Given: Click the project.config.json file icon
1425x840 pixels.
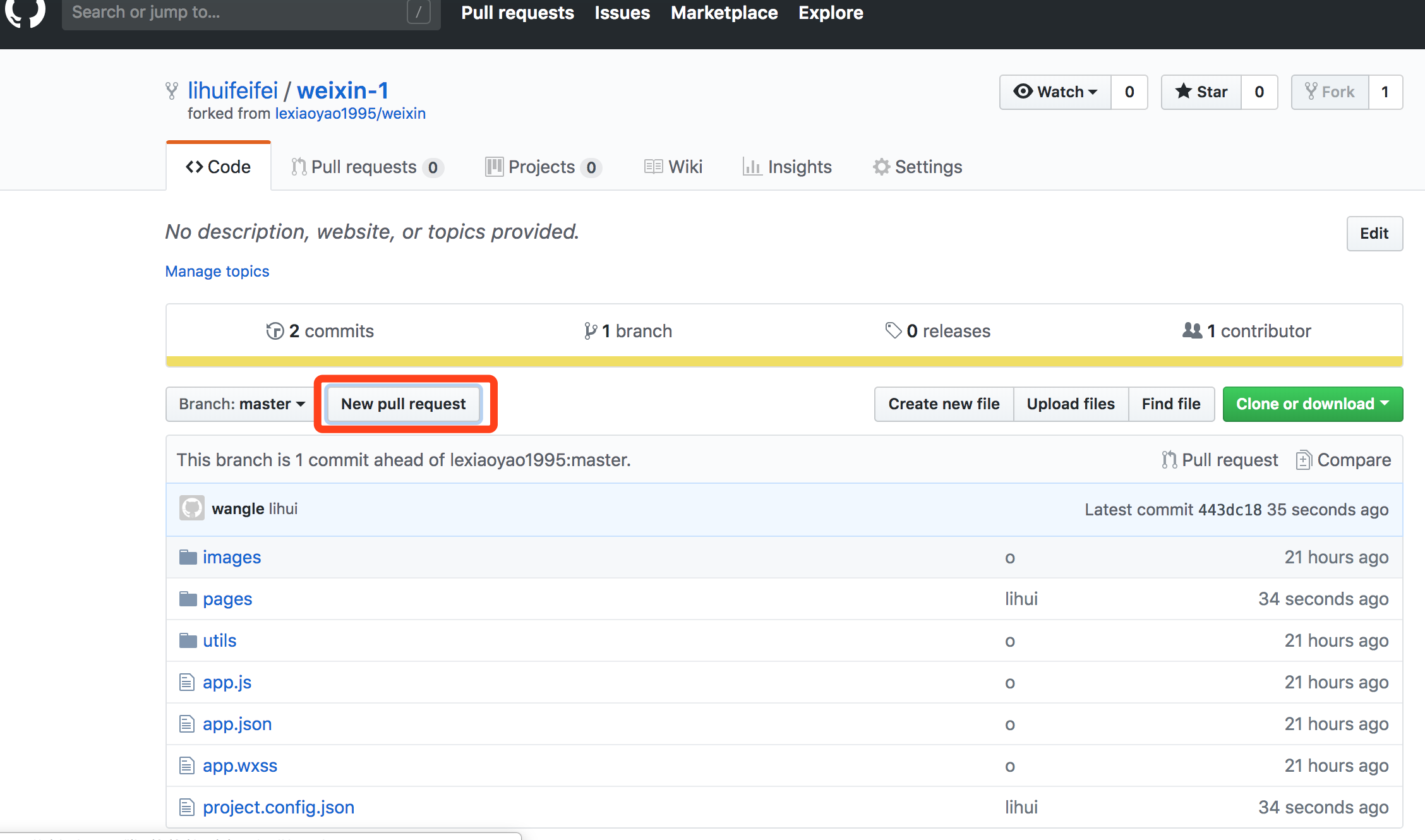Looking at the screenshot, I should pyautogui.click(x=186, y=807).
